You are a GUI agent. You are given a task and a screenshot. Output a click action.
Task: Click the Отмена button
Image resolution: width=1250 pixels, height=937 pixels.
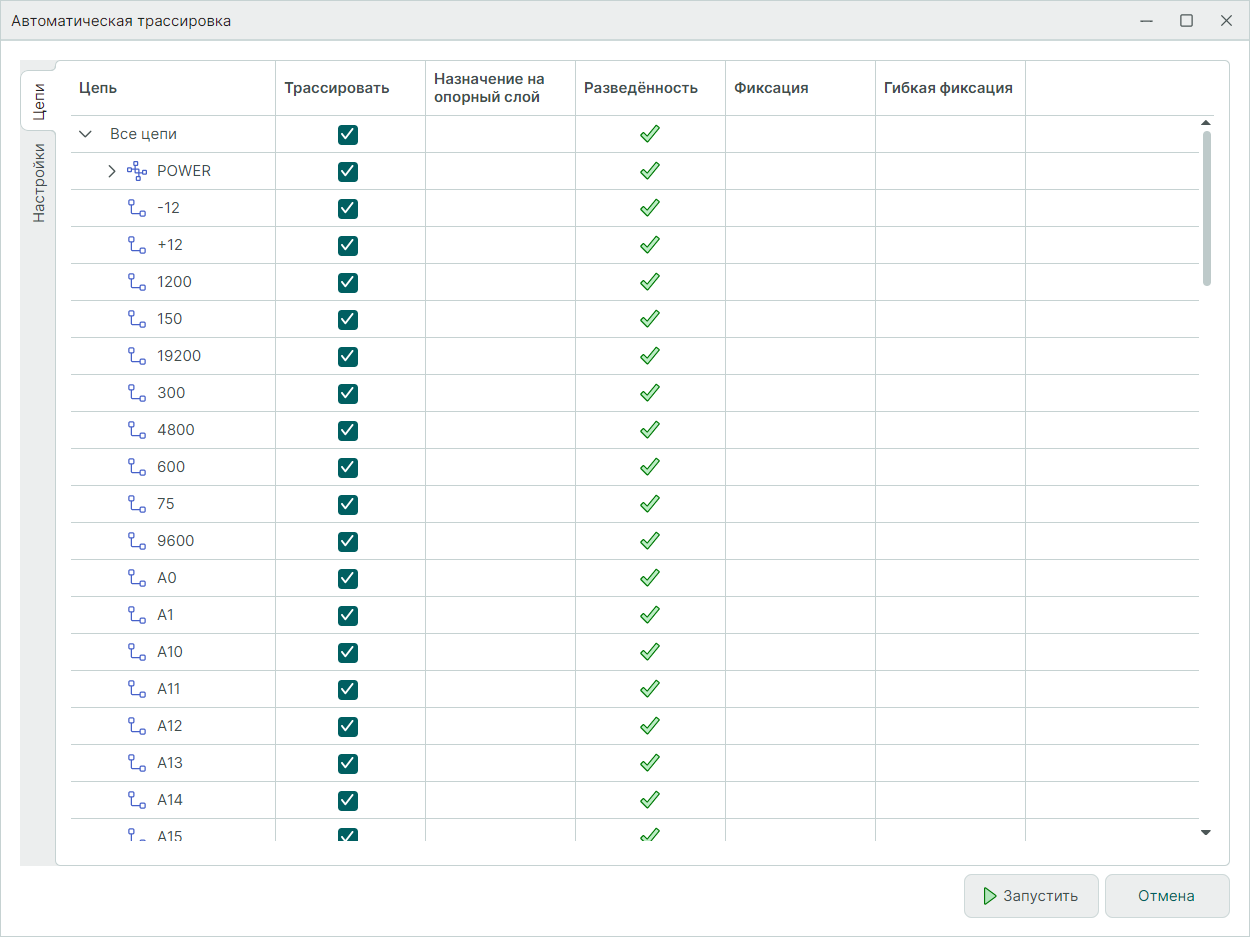pos(1166,896)
